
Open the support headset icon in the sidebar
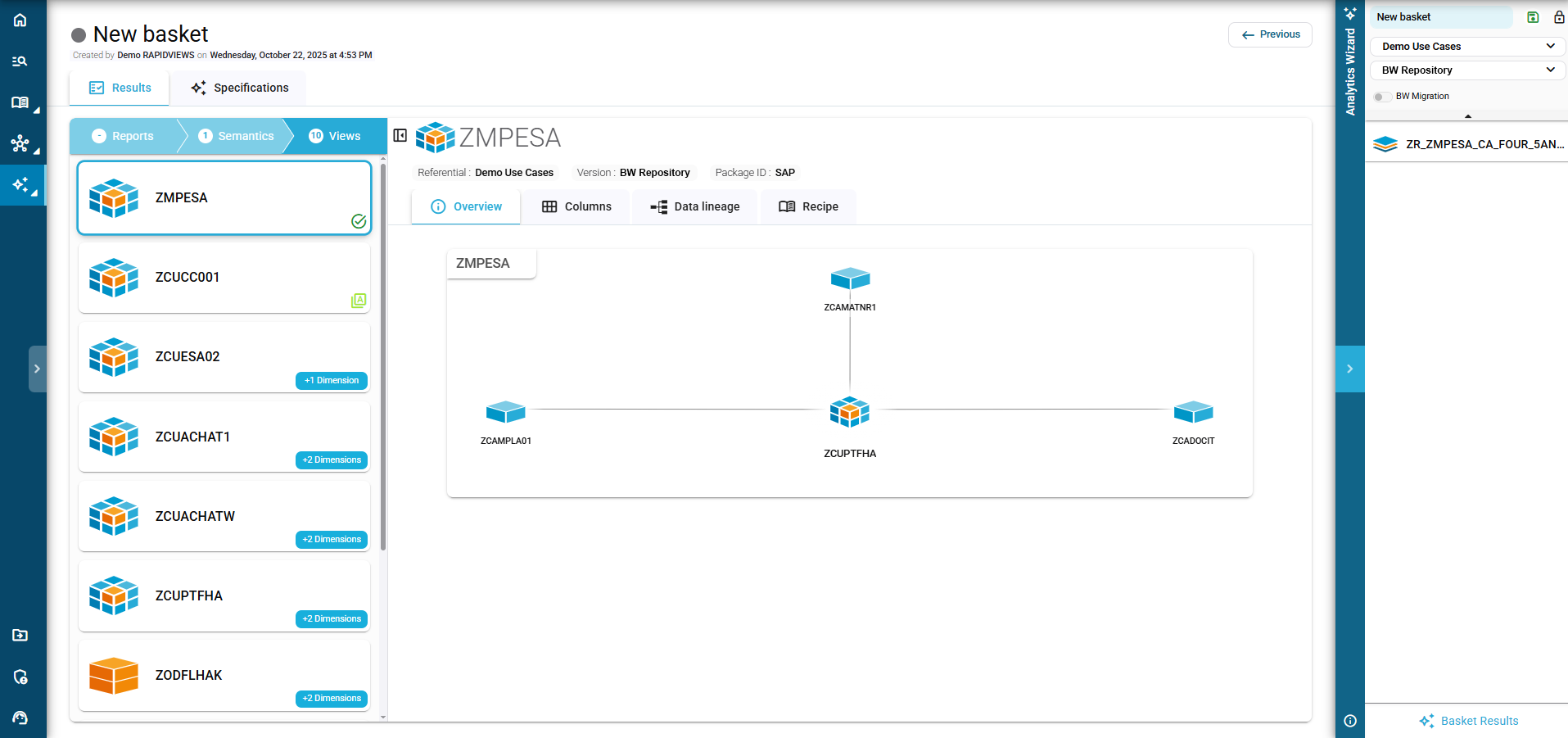tap(20, 718)
